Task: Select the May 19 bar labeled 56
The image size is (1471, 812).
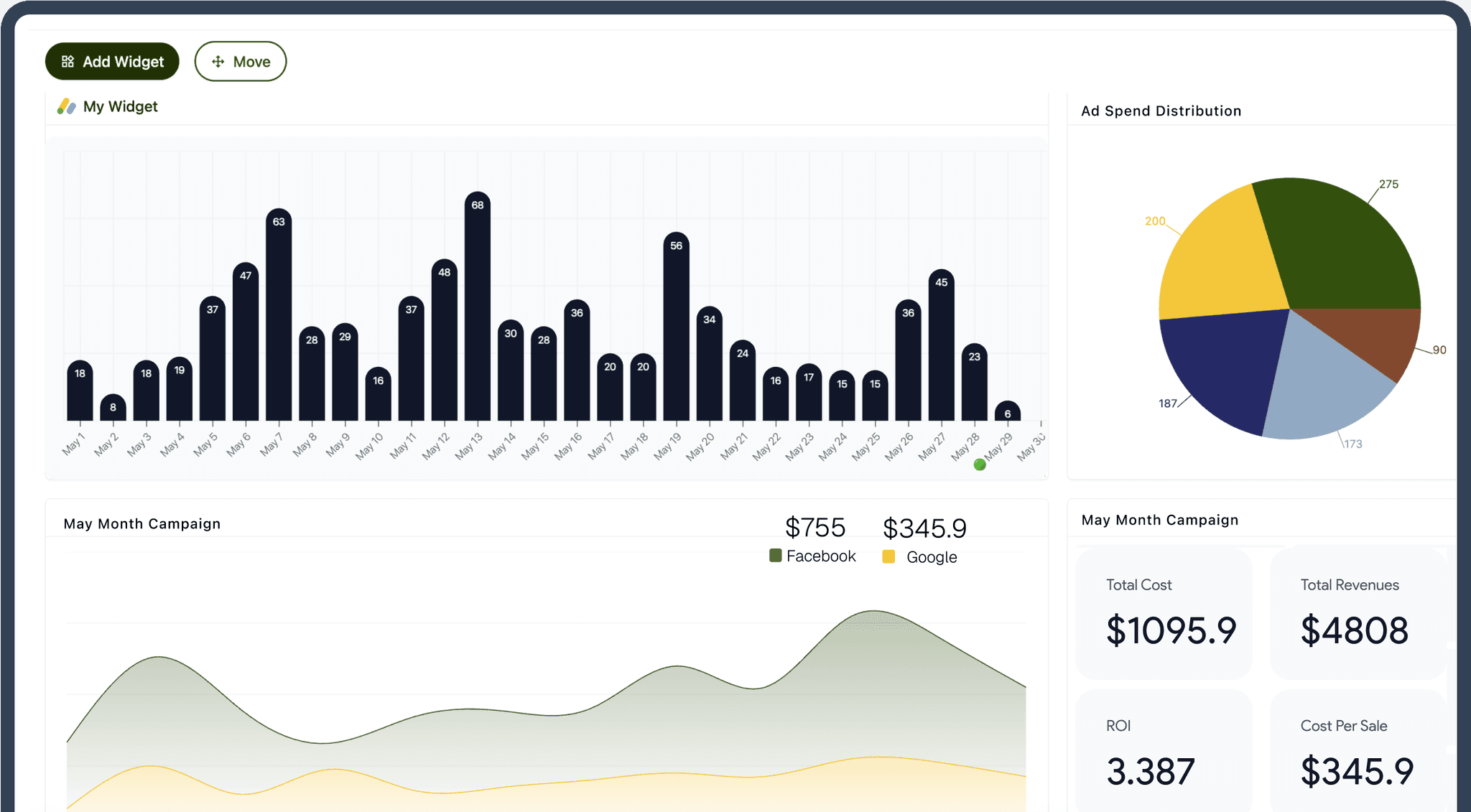Action: [677, 327]
